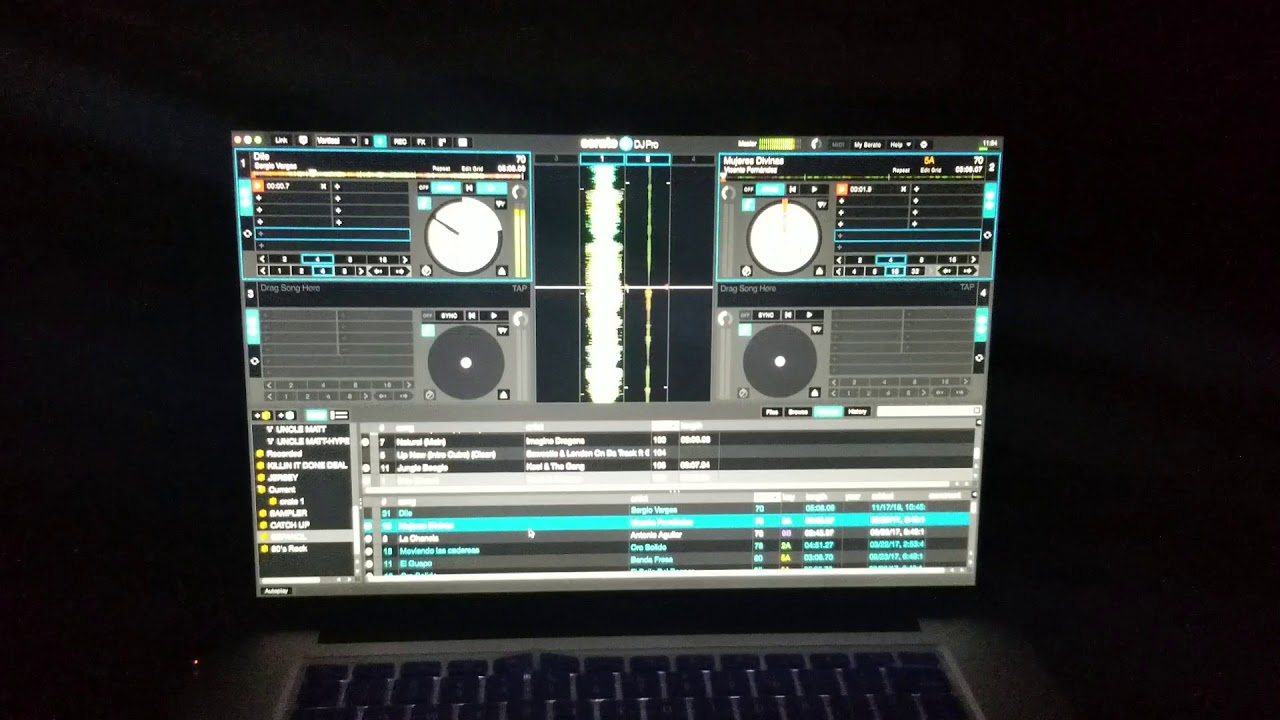Open the REC panel

[400, 142]
